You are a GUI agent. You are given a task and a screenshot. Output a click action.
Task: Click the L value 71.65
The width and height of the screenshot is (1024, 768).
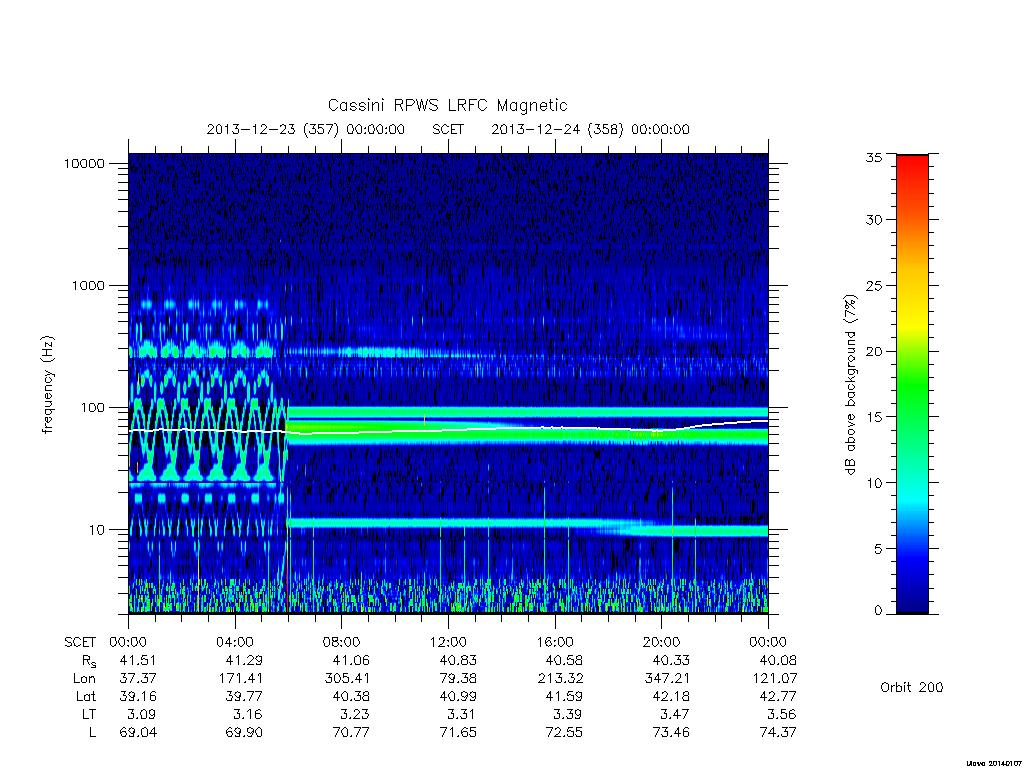(458, 733)
